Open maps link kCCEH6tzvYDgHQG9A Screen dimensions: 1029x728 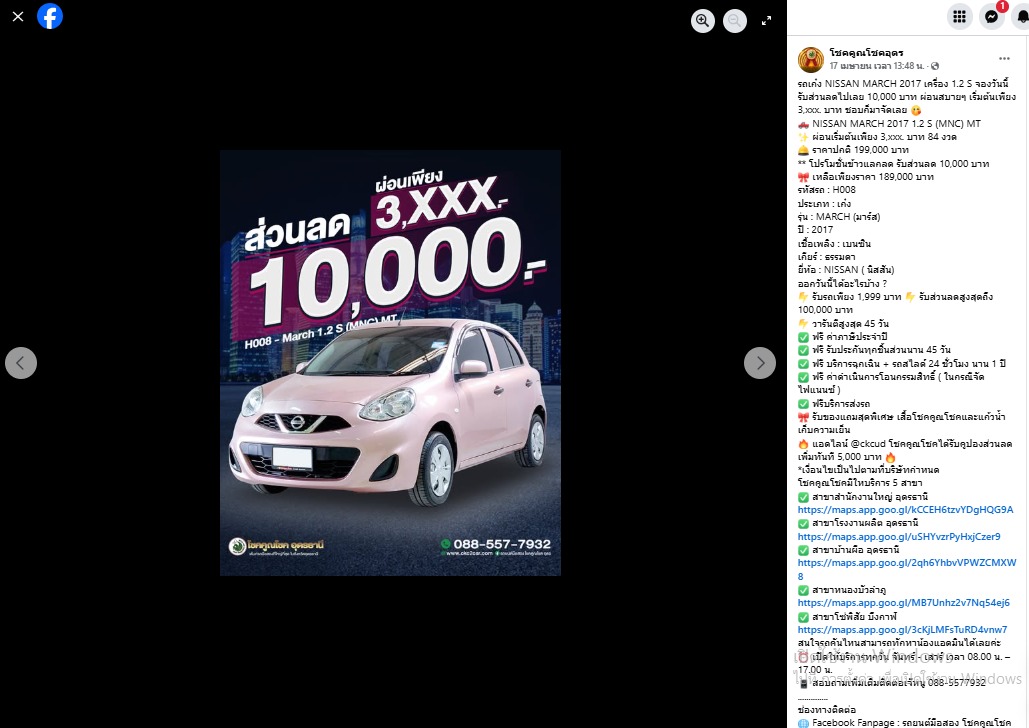[x=906, y=509]
